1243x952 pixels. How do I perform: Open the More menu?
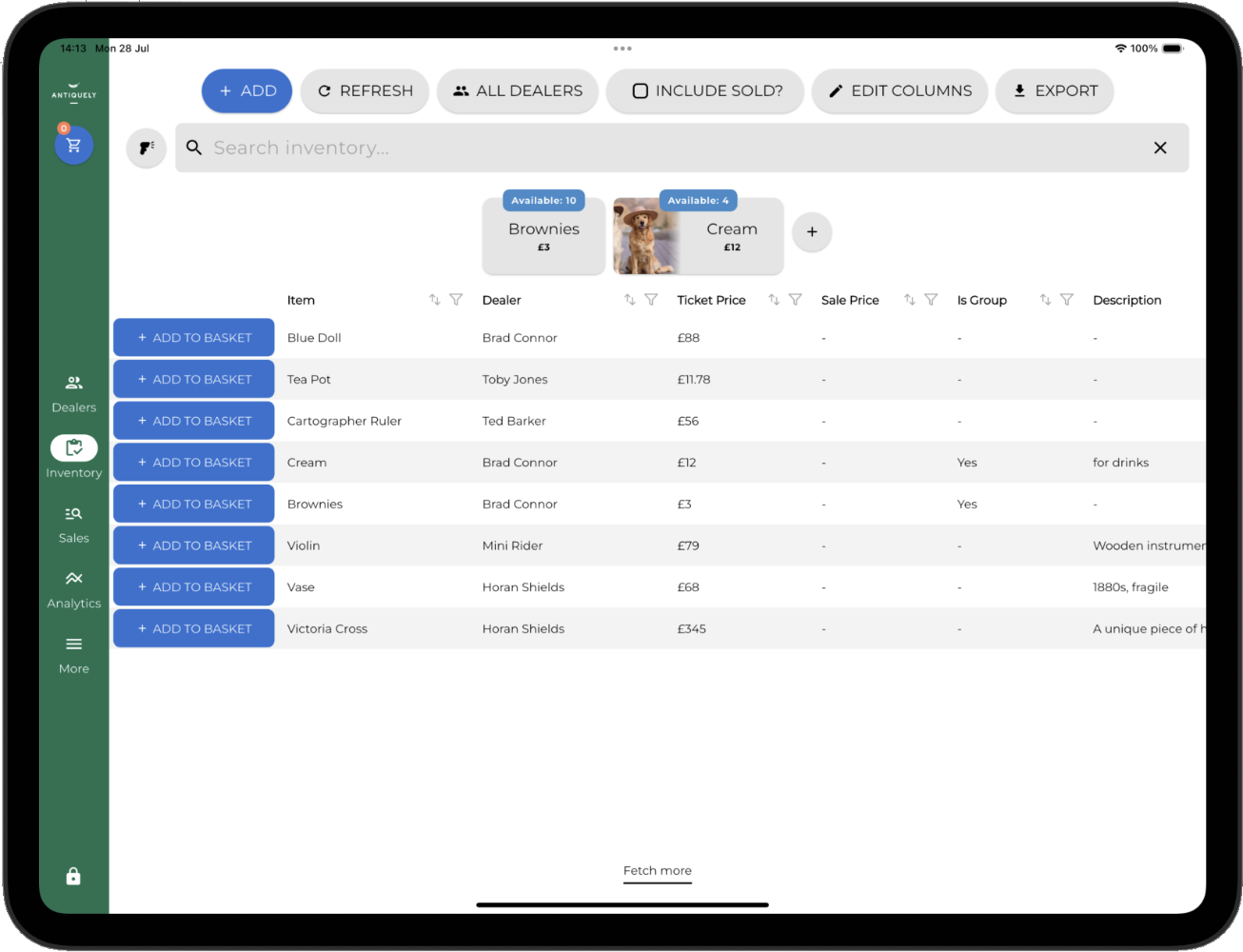(x=73, y=655)
